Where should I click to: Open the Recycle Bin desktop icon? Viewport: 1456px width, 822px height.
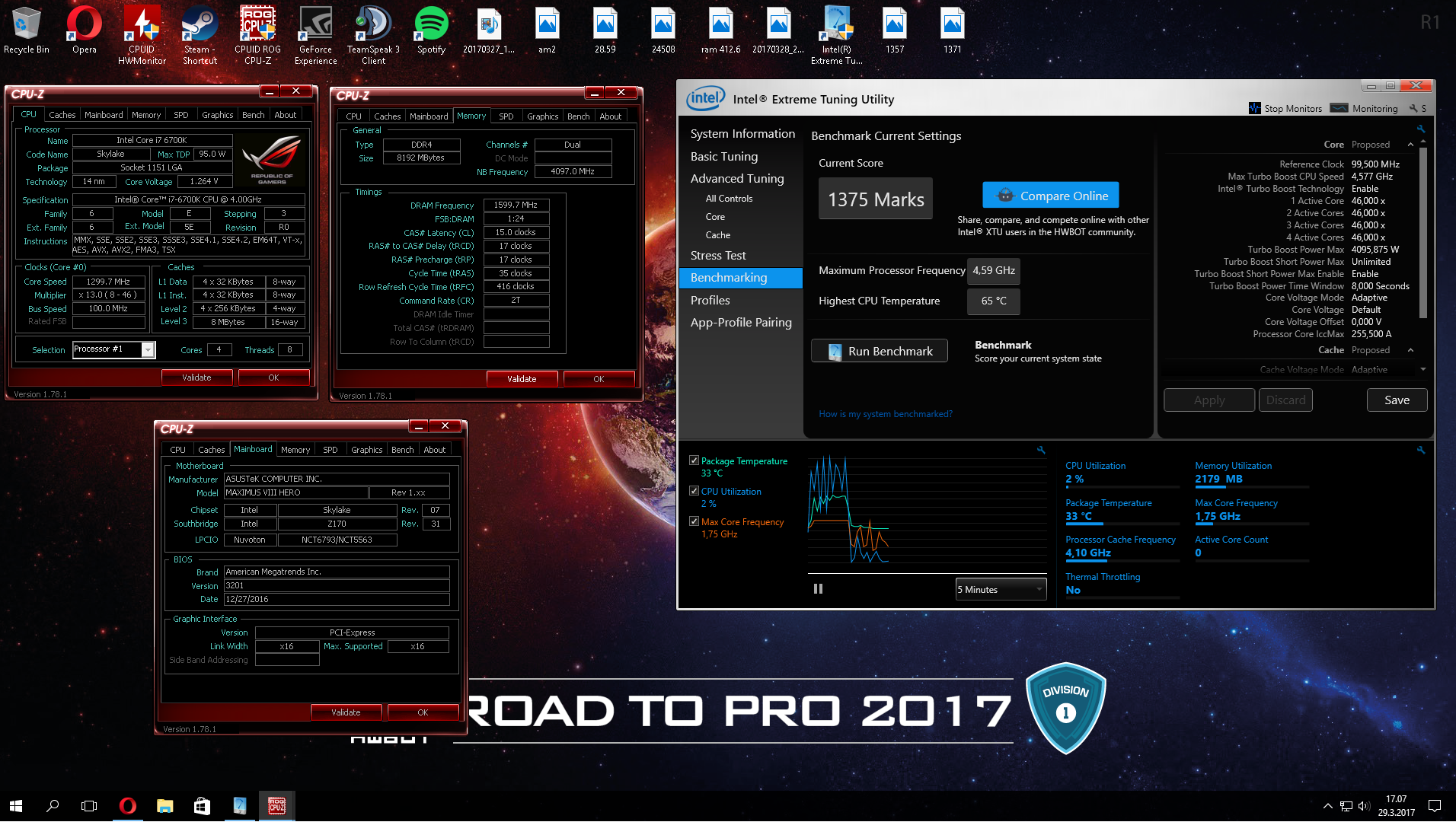pos(27,30)
